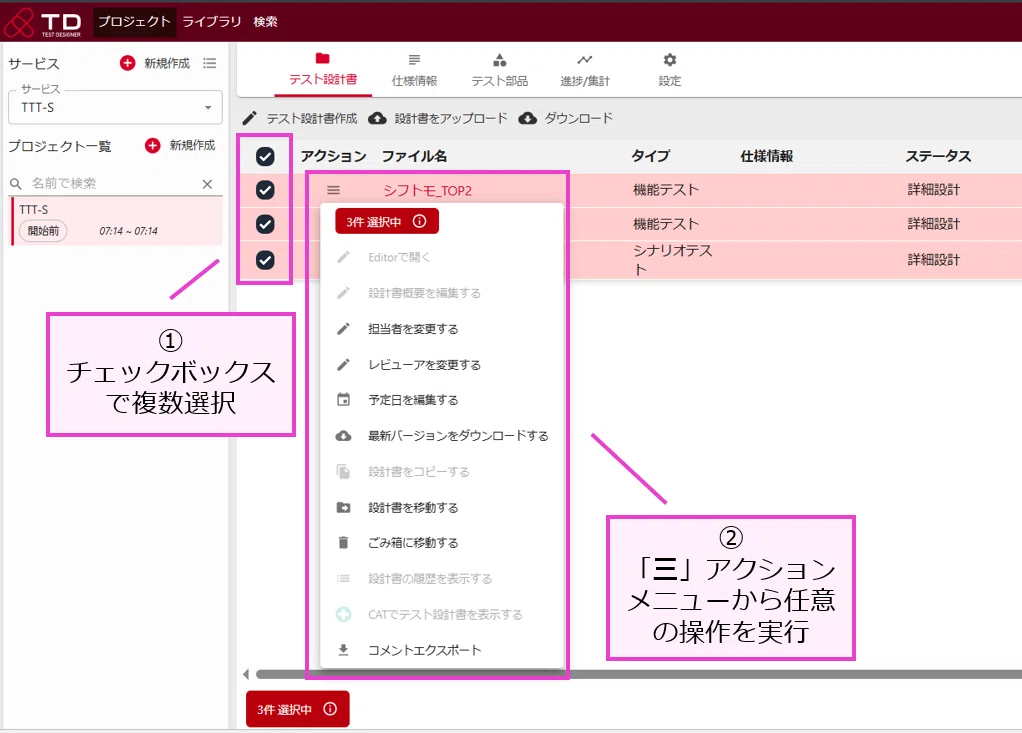The image size is (1022, 733).
Task: Click the 3件 選択中 badge in popup menu
Action: pos(387,222)
